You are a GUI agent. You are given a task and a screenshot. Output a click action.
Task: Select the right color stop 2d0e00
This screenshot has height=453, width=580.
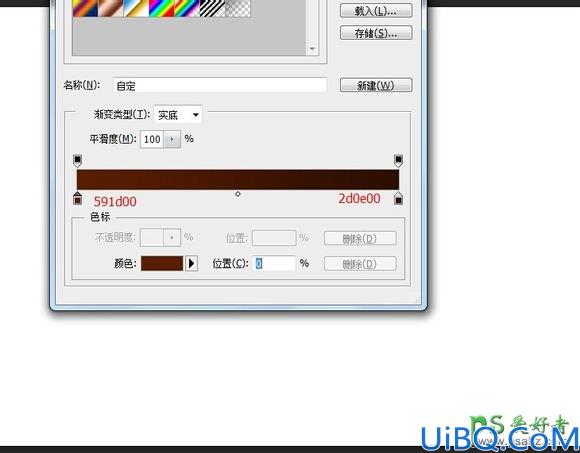[x=398, y=198]
